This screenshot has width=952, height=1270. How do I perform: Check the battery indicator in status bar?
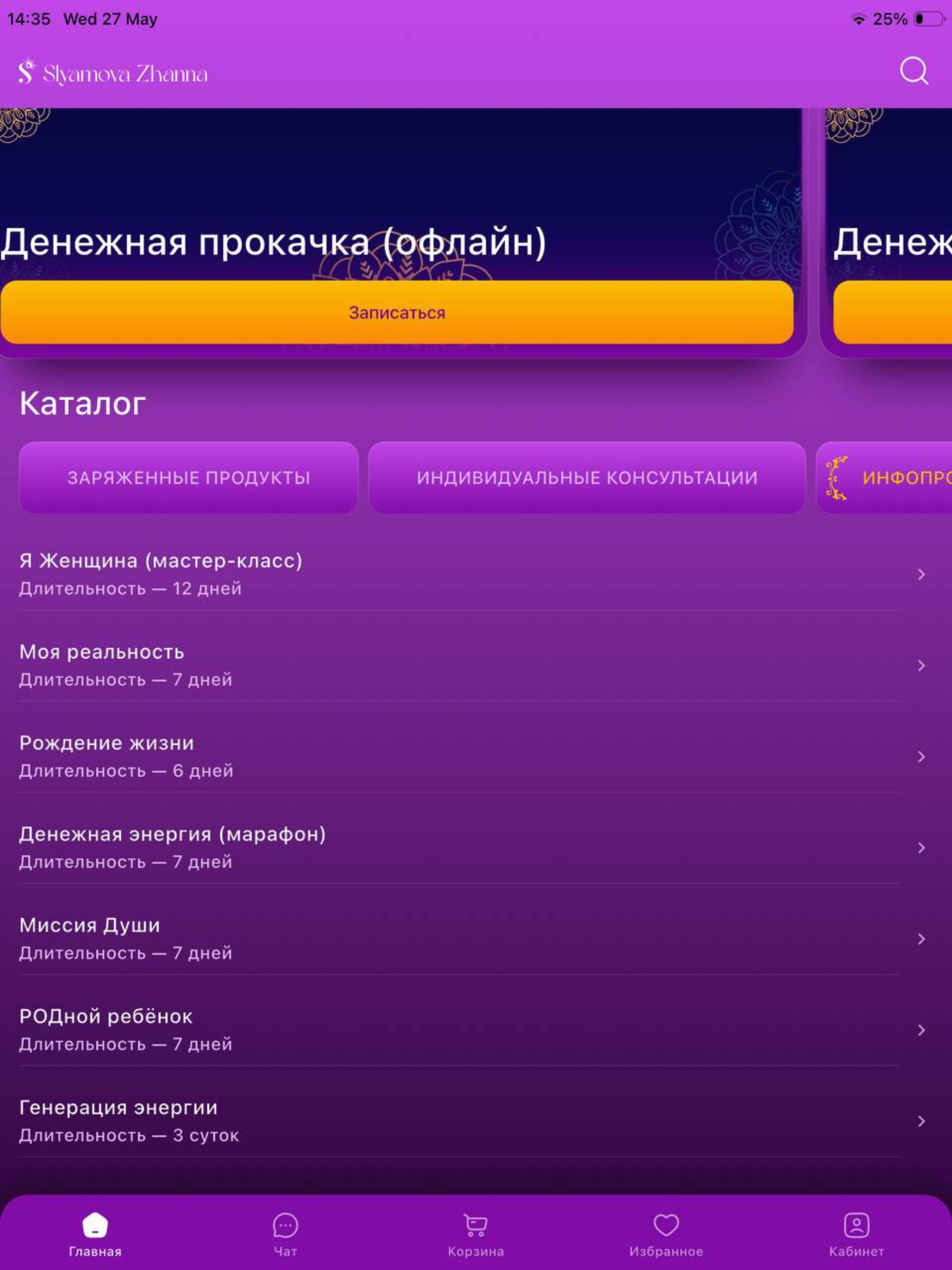(929, 19)
